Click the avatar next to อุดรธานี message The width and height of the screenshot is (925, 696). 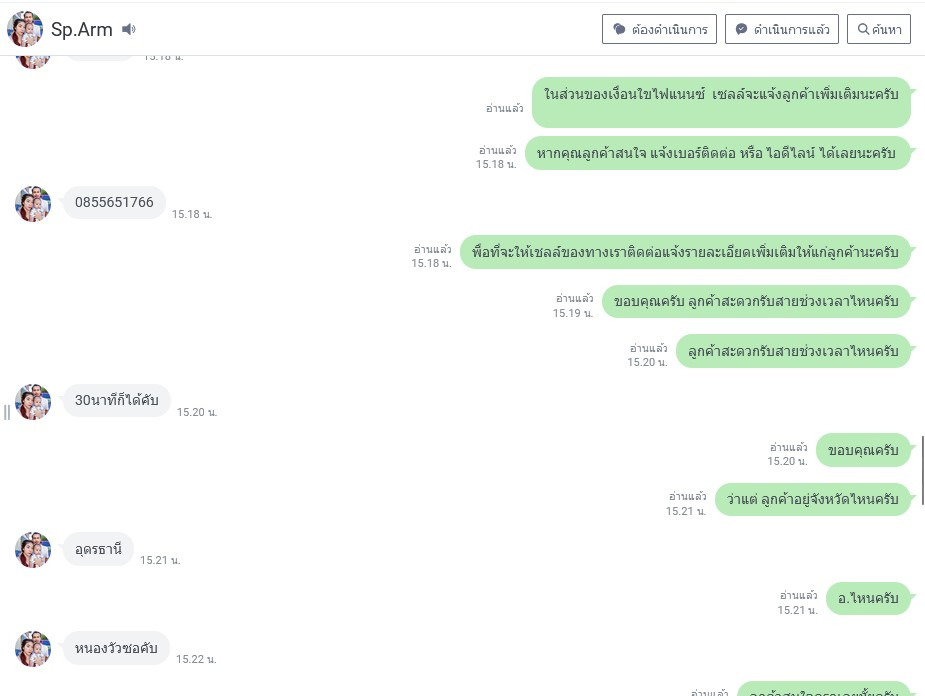pyautogui.click(x=33, y=550)
